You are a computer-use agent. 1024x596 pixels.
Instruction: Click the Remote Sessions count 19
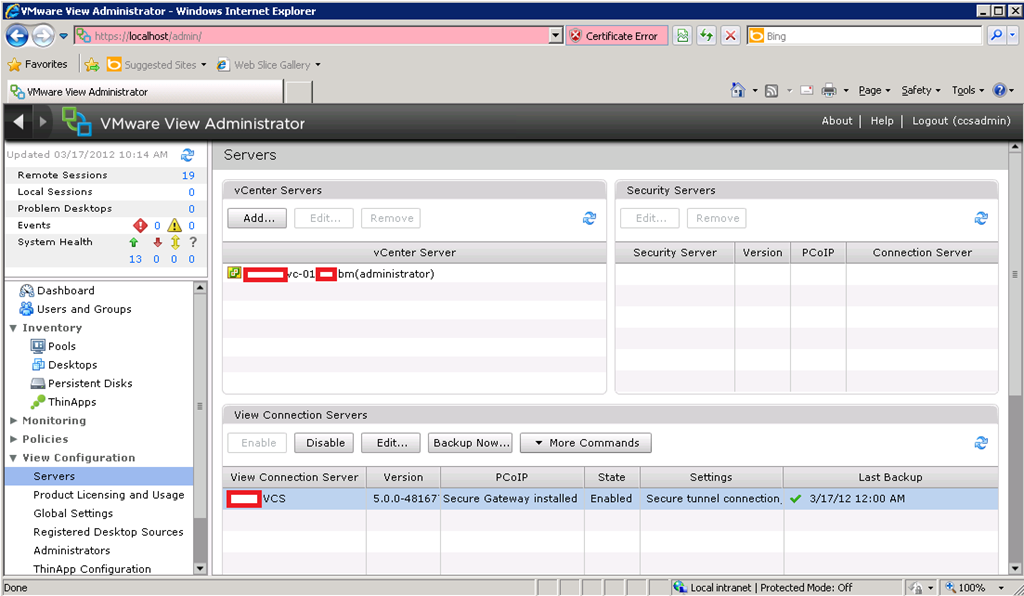(x=188, y=175)
